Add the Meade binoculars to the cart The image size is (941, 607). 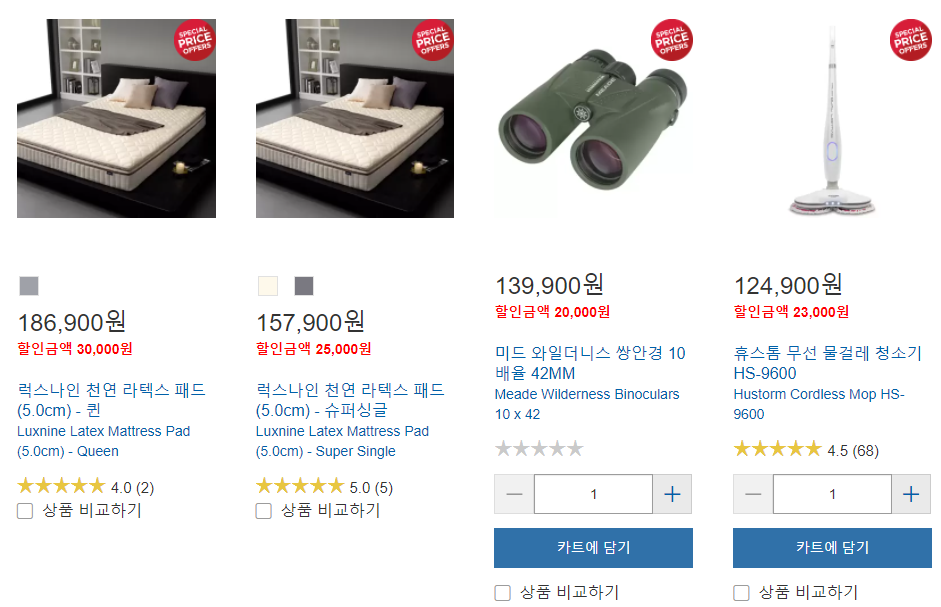point(593,547)
